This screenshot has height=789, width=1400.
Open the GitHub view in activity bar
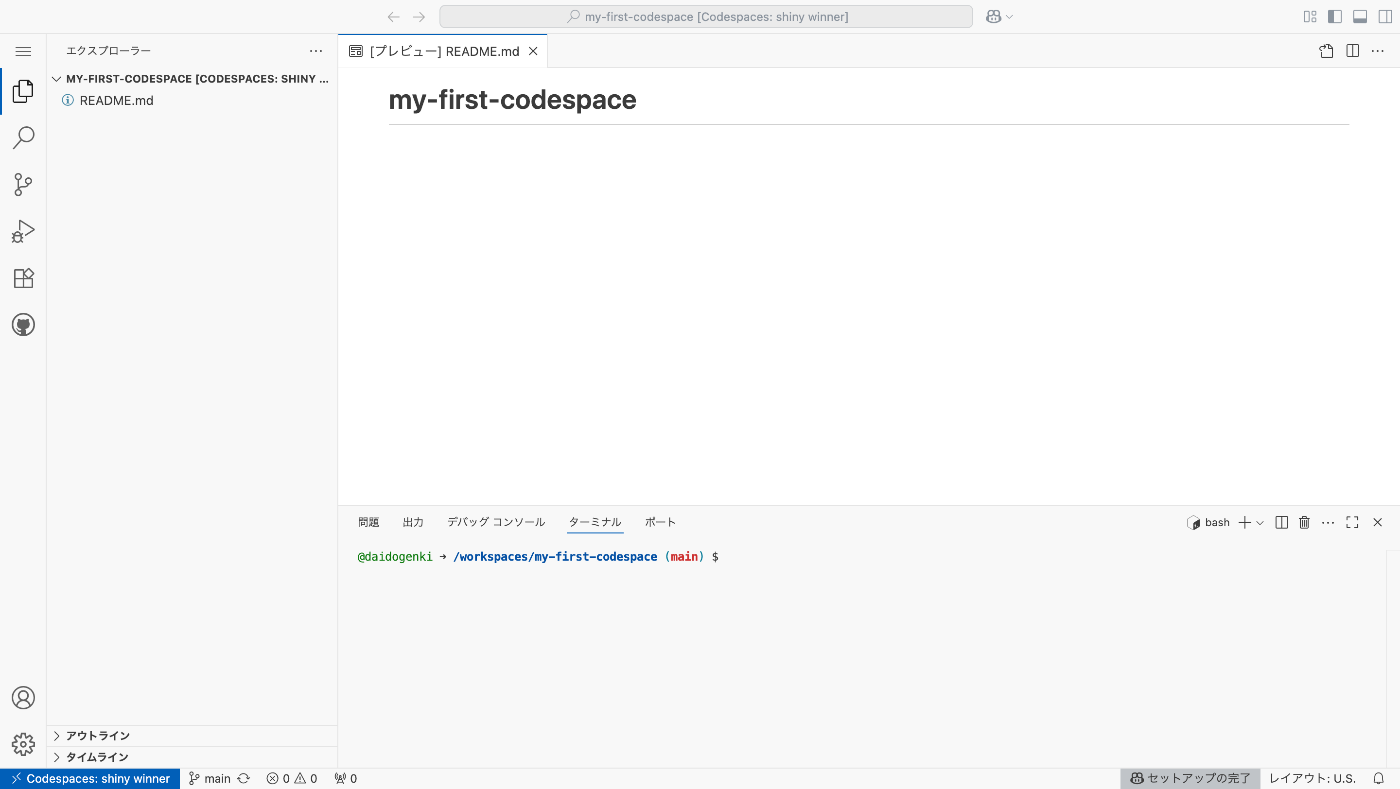click(23, 325)
